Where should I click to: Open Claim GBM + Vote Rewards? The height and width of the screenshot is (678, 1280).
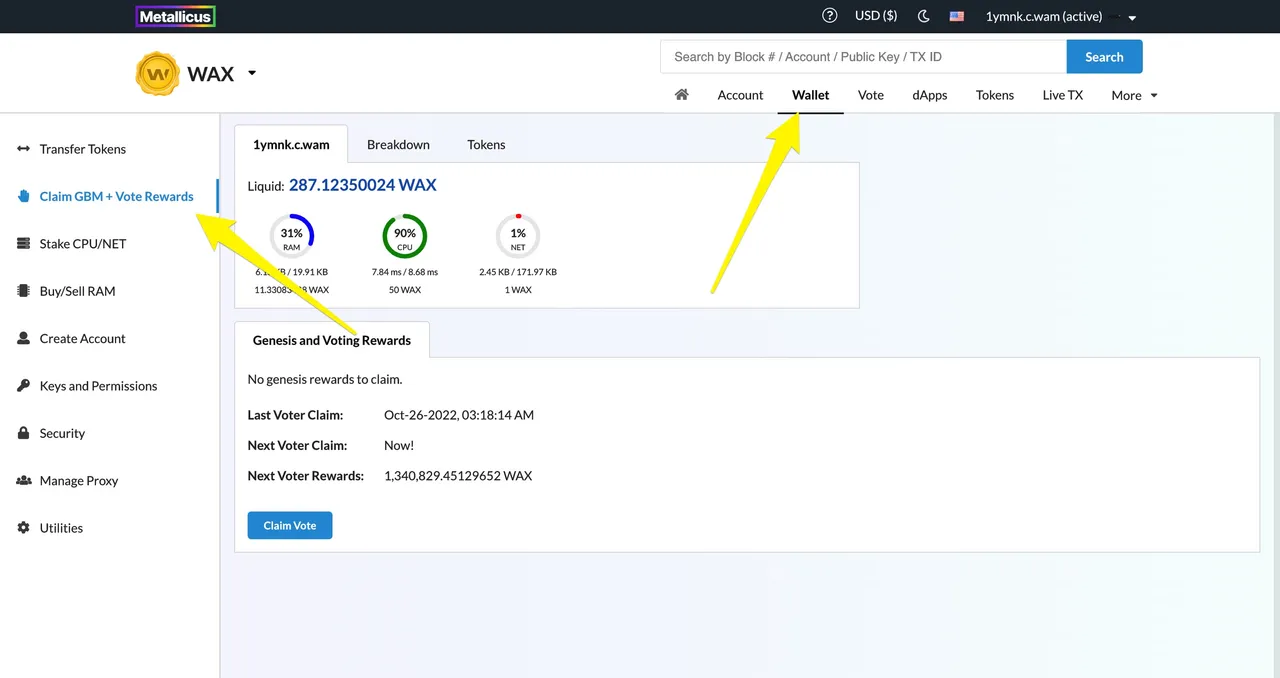(x=117, y=196)
